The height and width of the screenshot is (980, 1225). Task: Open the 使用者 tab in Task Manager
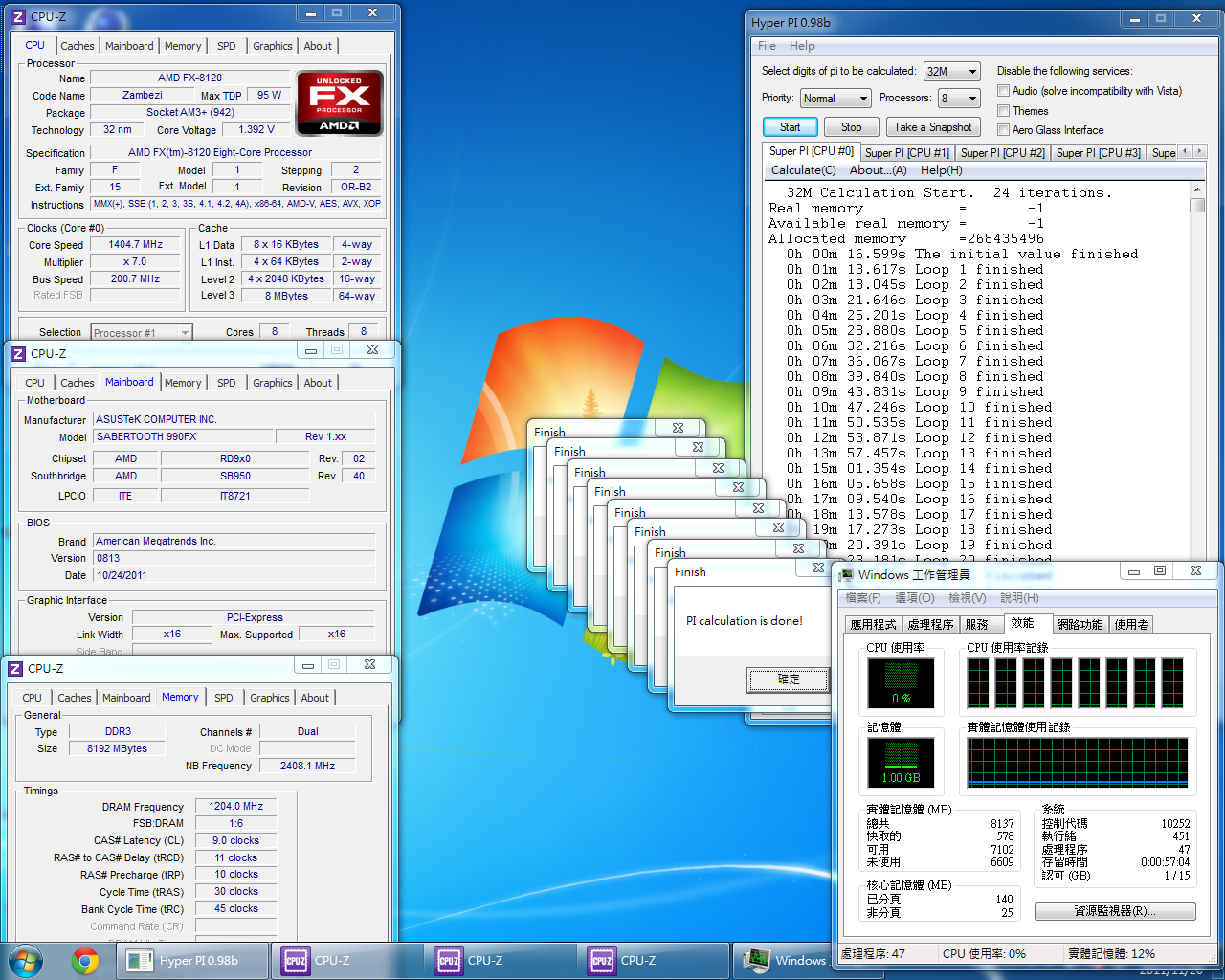pos(1131,625)
